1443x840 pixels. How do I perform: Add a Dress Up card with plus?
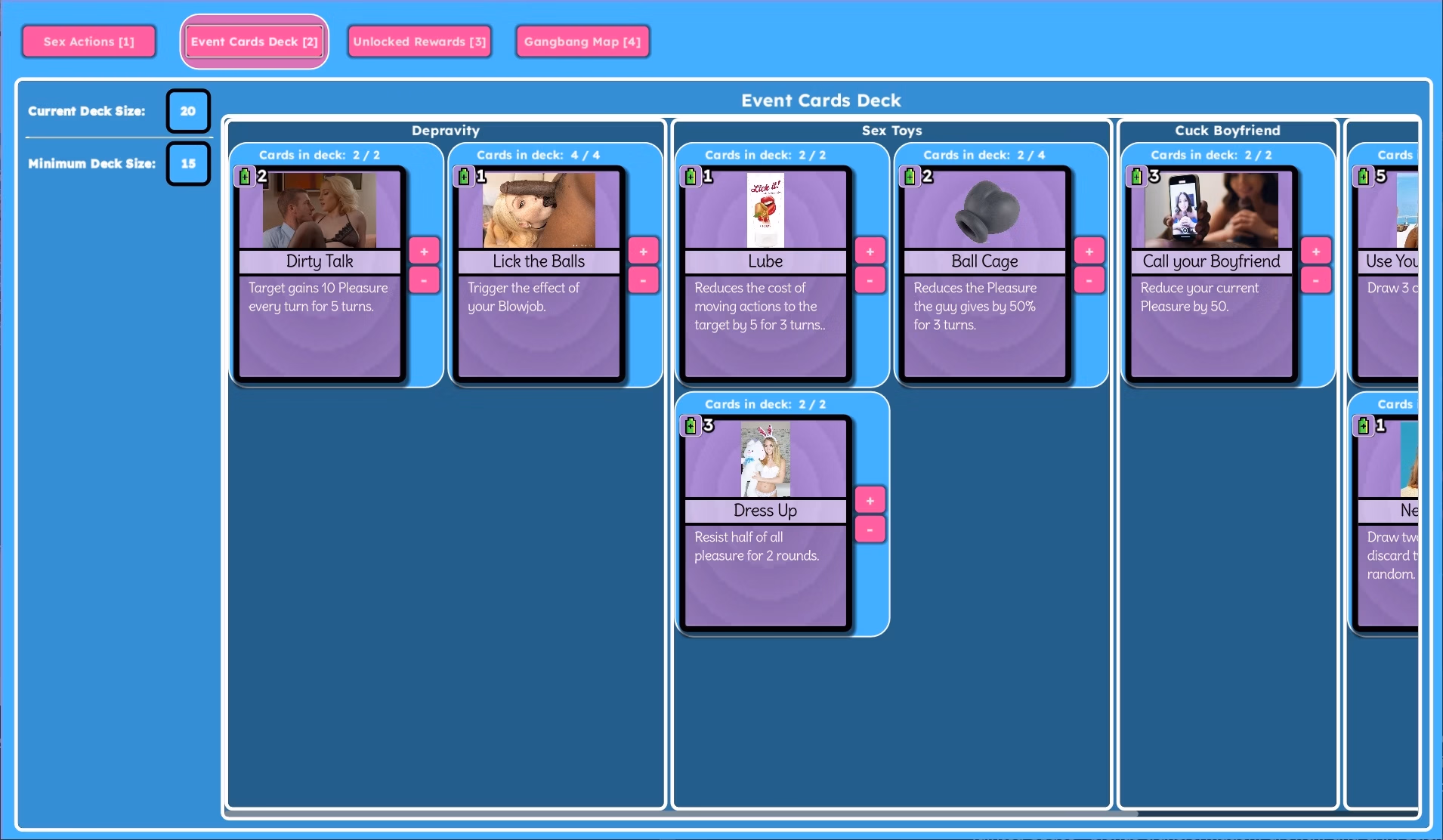(x=870, y=501)
